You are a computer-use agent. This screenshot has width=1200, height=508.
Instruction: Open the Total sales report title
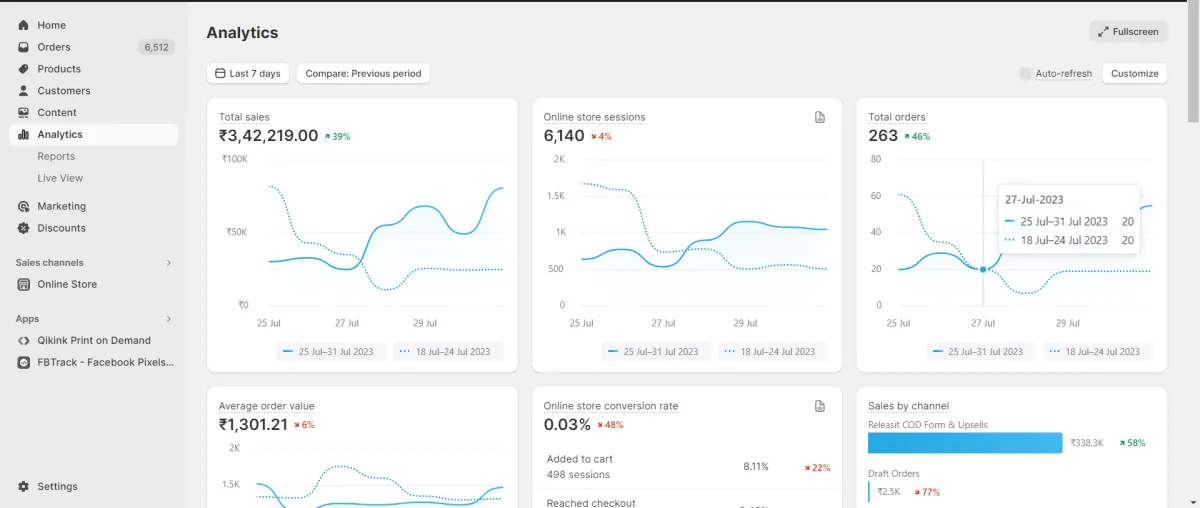pyautogui.click(x=244, y=117)
